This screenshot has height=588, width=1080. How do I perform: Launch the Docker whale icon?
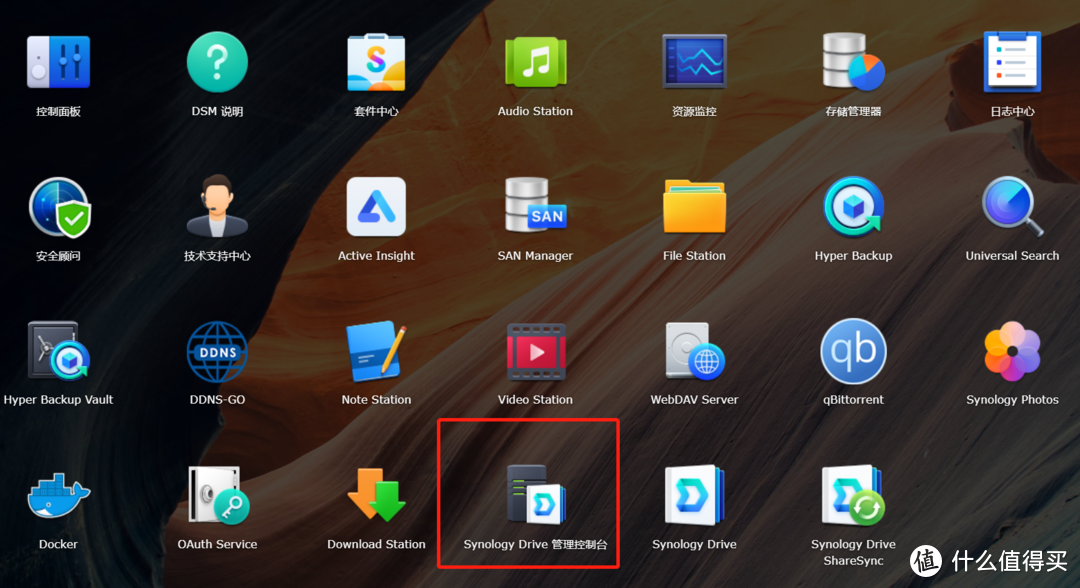click(x=59, y=496)
